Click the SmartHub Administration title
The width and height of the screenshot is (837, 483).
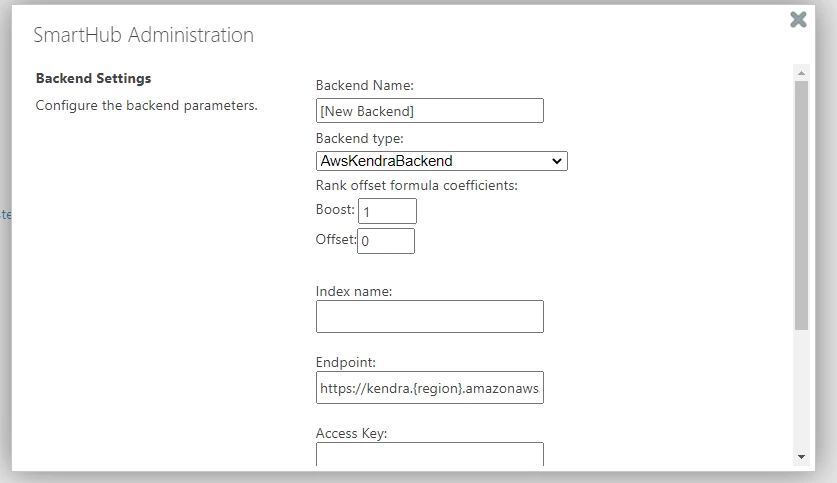[143, 35]
